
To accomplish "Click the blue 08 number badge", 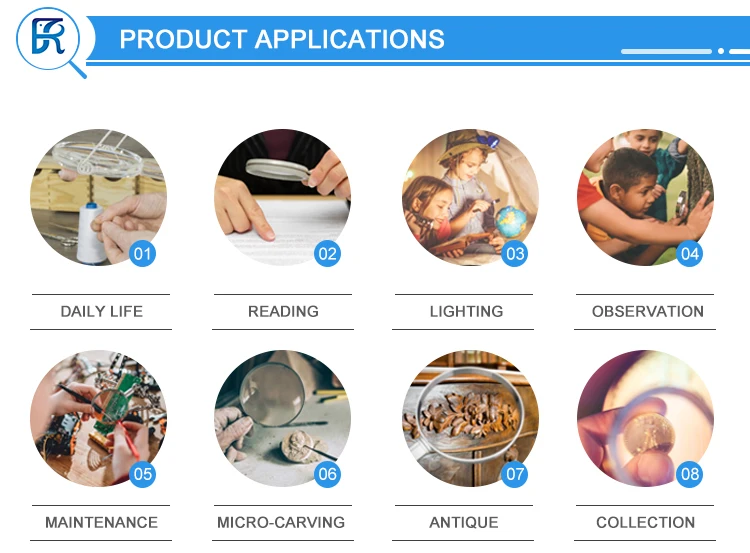I will pos(690,474).
